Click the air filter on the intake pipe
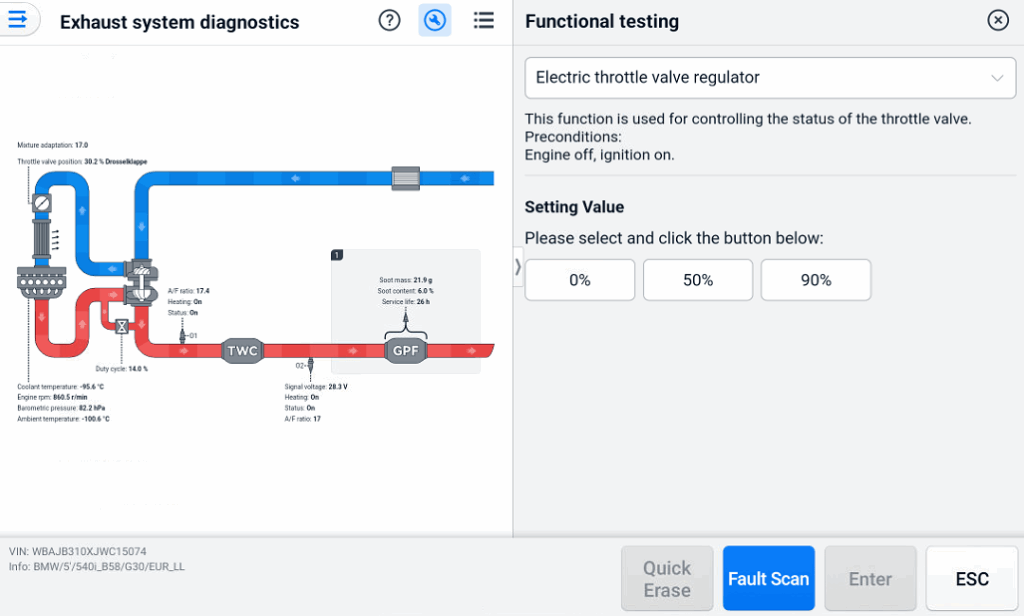1024x616 pixels. 408,178
